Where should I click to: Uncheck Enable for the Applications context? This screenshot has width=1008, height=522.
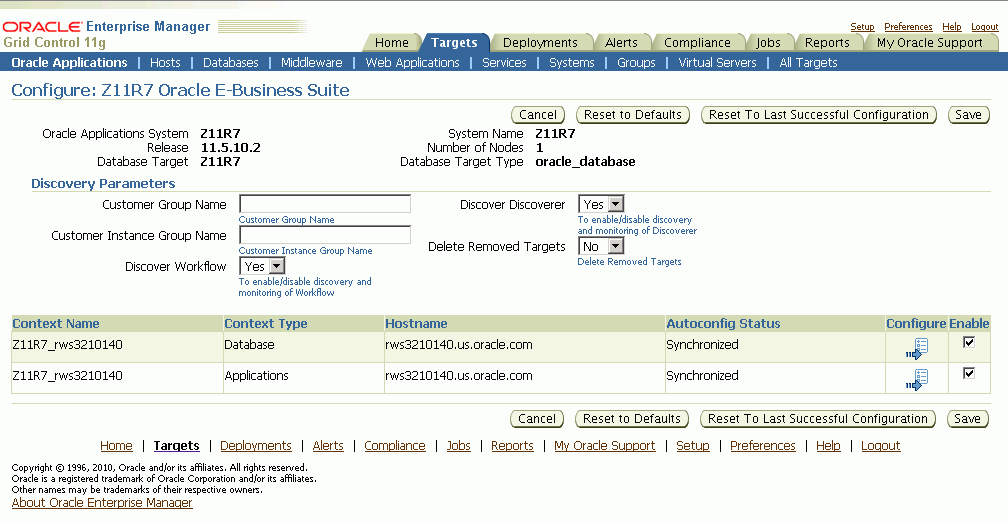[x=969, y=373]
